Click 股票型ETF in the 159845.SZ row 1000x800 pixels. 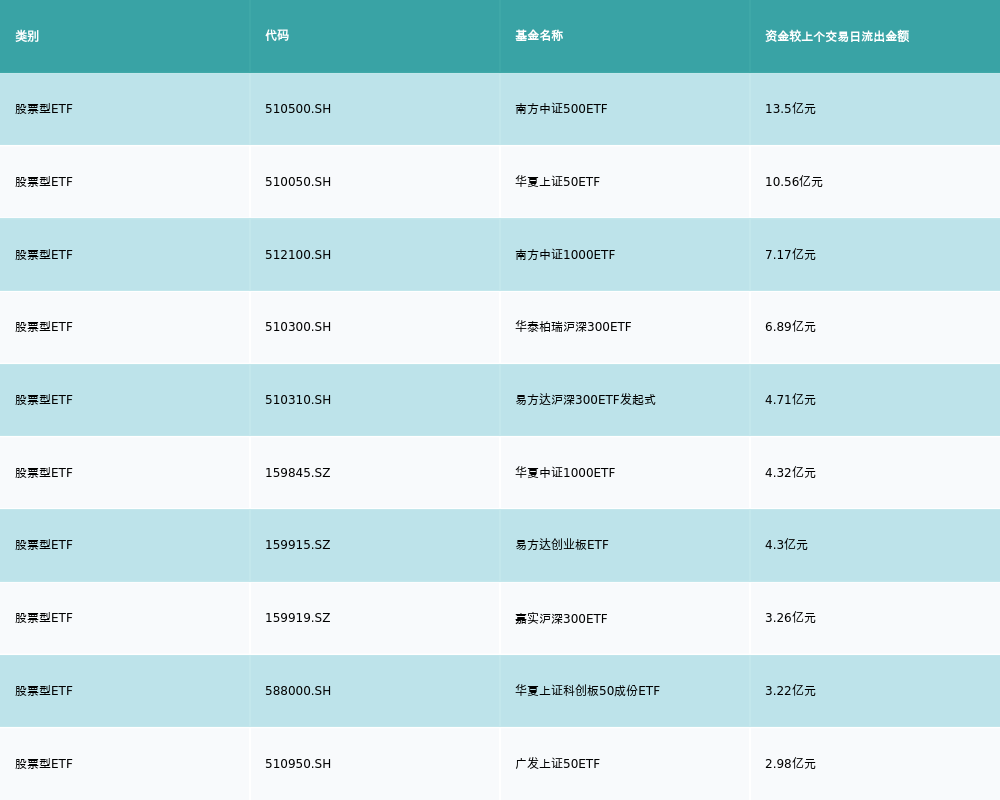click(44, 473)
